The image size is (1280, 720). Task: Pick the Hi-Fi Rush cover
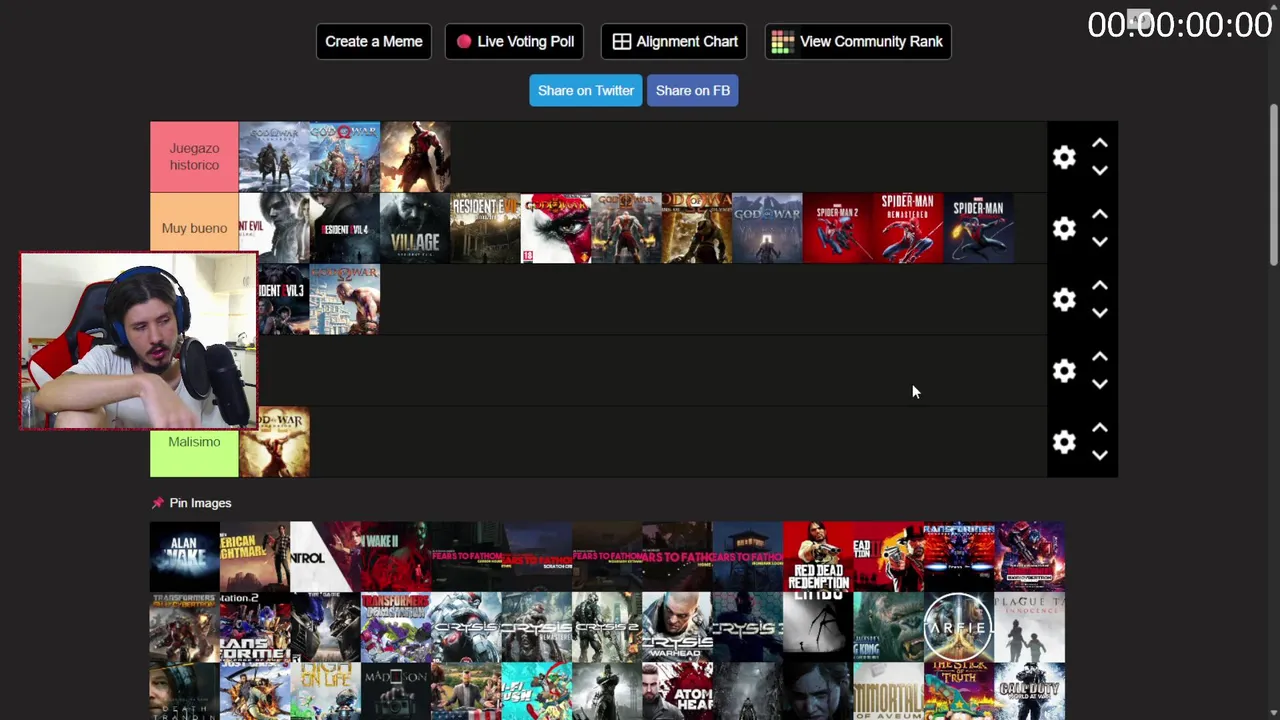[x=537, y=692]
